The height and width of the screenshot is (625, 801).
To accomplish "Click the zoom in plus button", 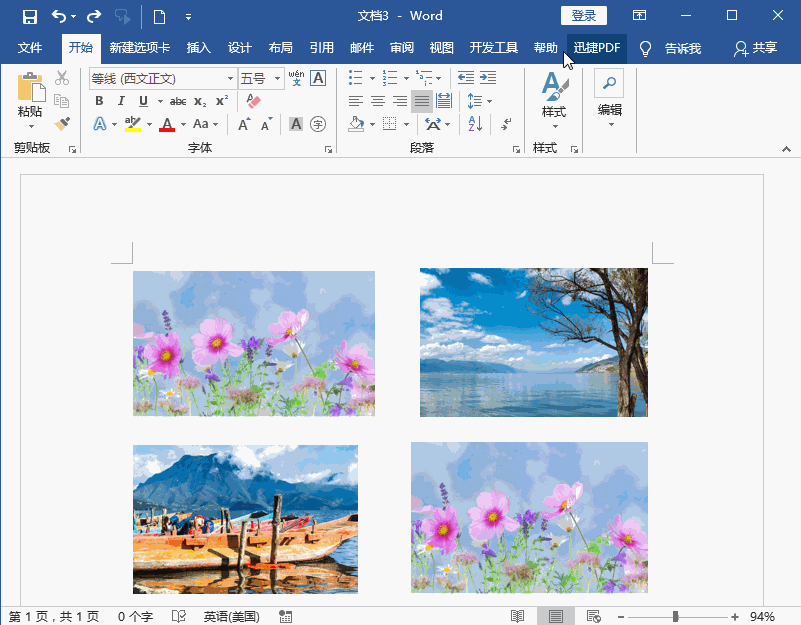I will tap(735, 617).
